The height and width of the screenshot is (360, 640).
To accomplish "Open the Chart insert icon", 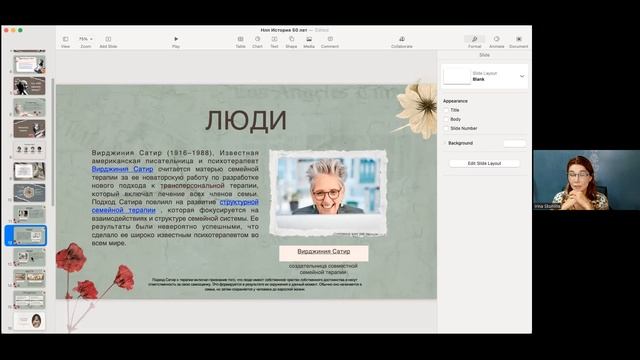I will pos(258,39).
